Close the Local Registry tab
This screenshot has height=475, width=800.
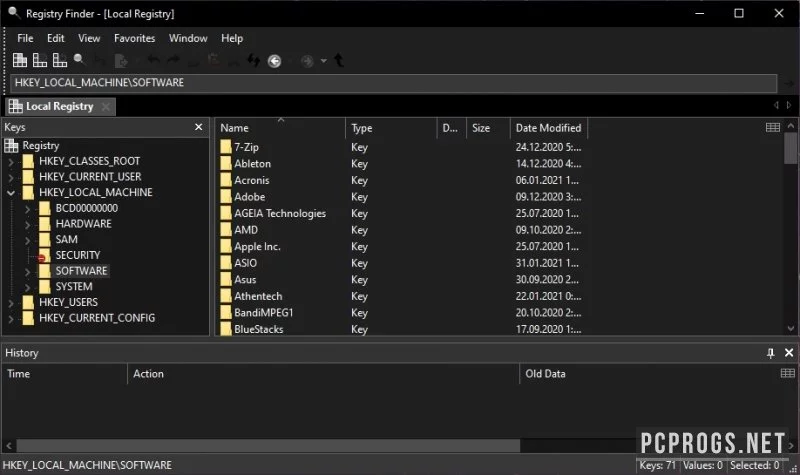106,107
